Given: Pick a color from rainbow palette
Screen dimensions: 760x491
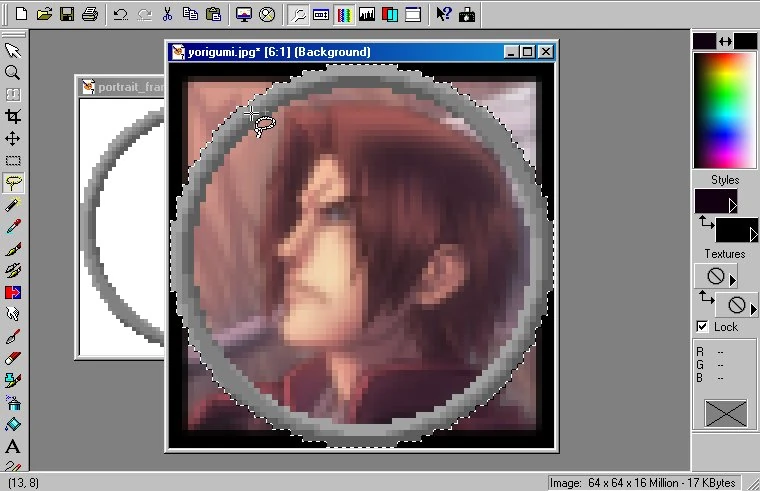Looking at the screenshot, I should point(725,110).
